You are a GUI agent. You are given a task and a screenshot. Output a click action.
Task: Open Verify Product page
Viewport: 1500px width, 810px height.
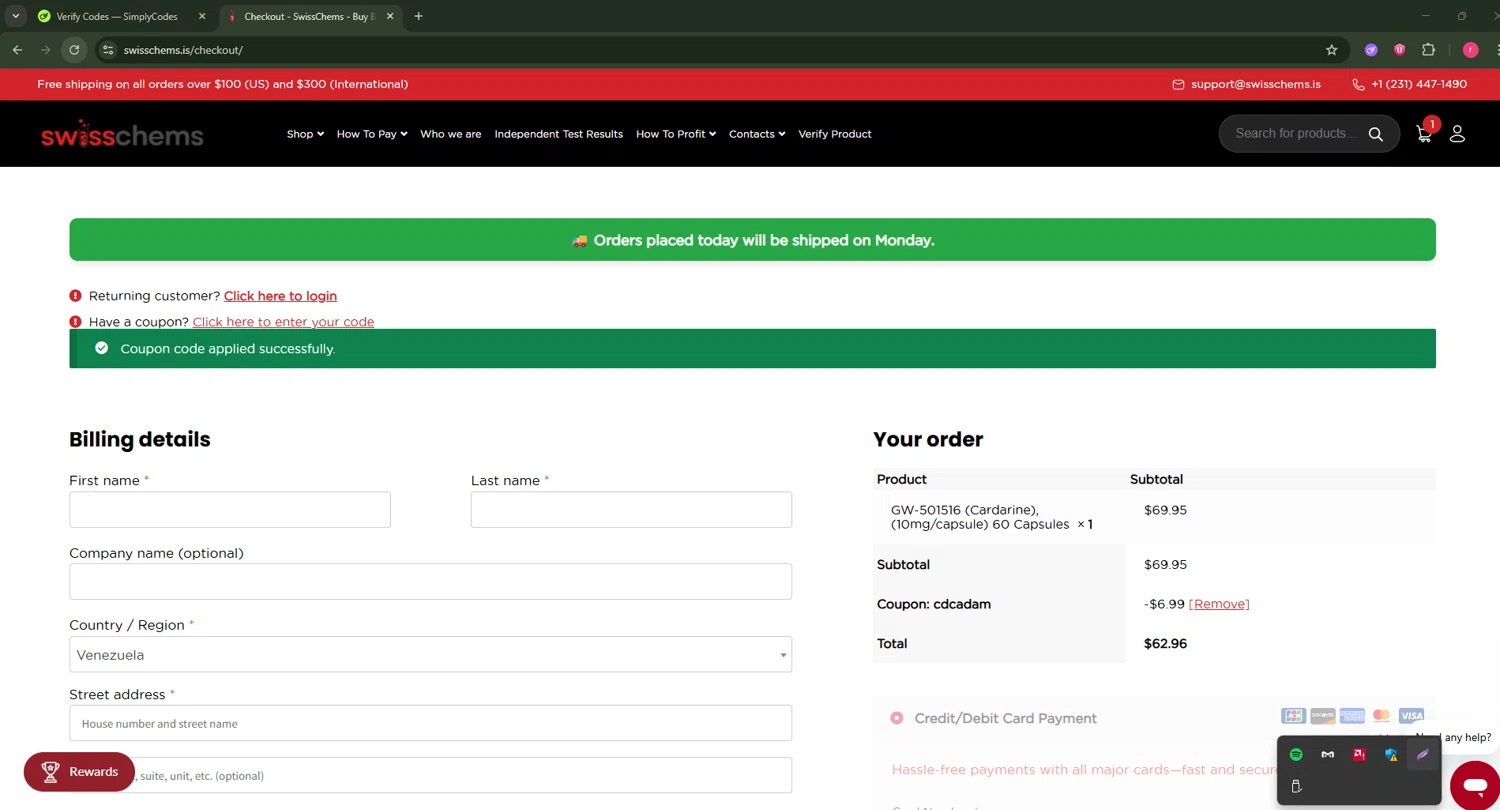pos(835,134)
